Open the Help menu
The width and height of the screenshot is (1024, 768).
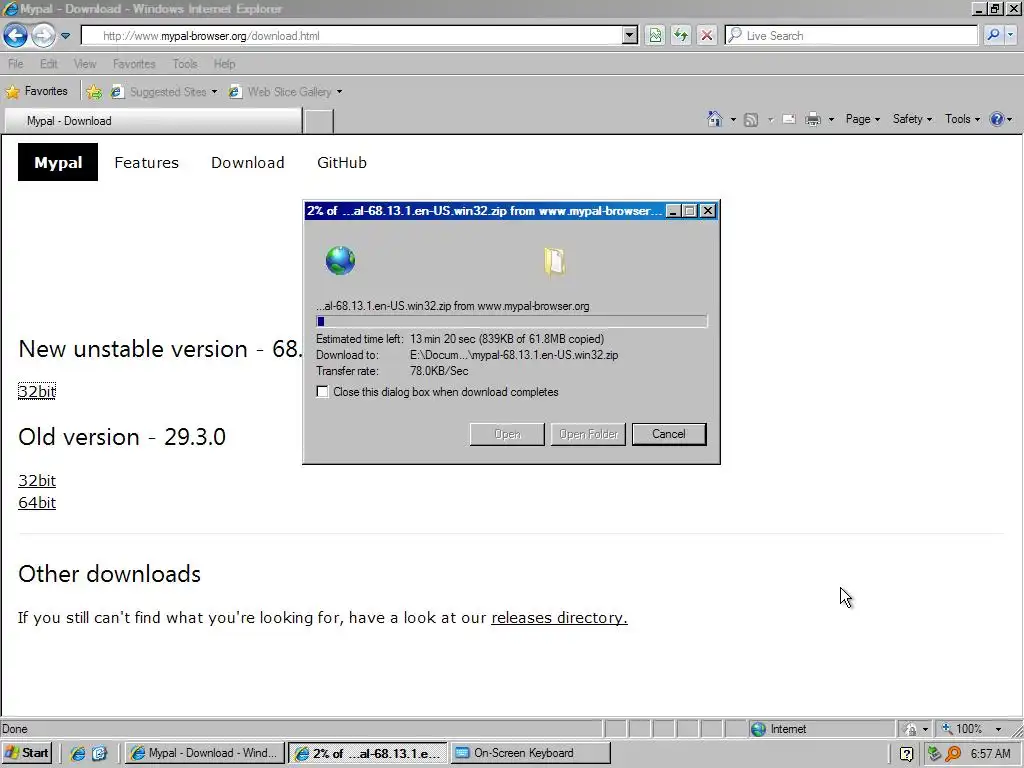[x=224, y=64]
